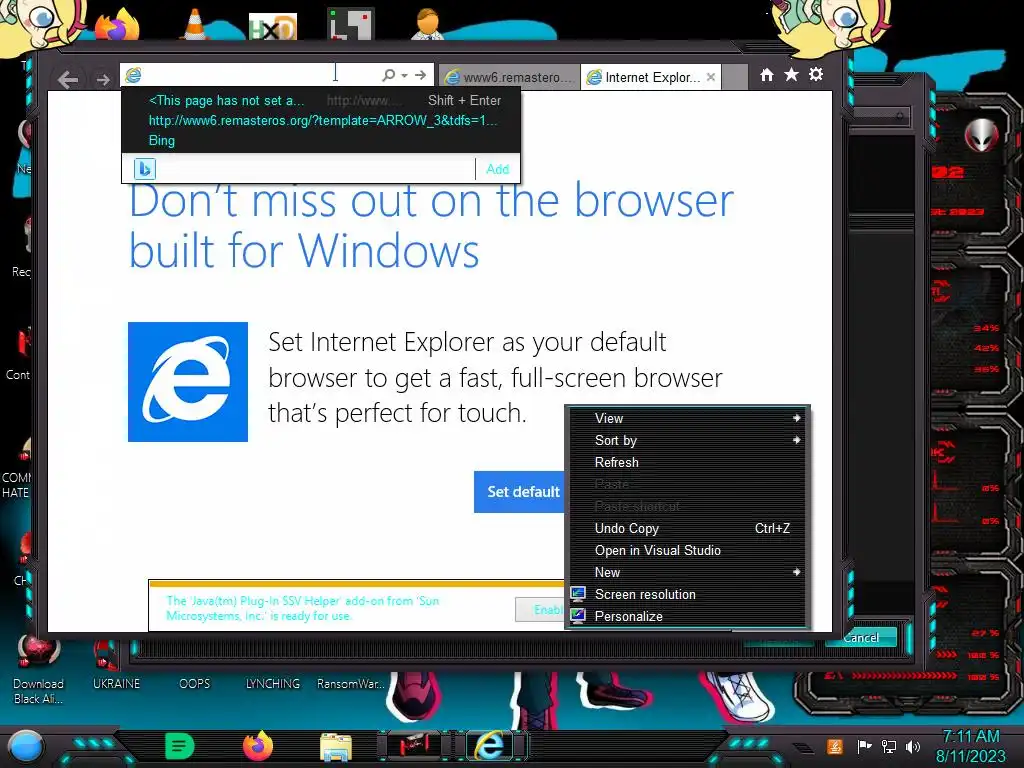The image size is (1024, 768).
Task: Open the green notes app on taskbar
Action: pyautogui.click(x=180, y=746)
